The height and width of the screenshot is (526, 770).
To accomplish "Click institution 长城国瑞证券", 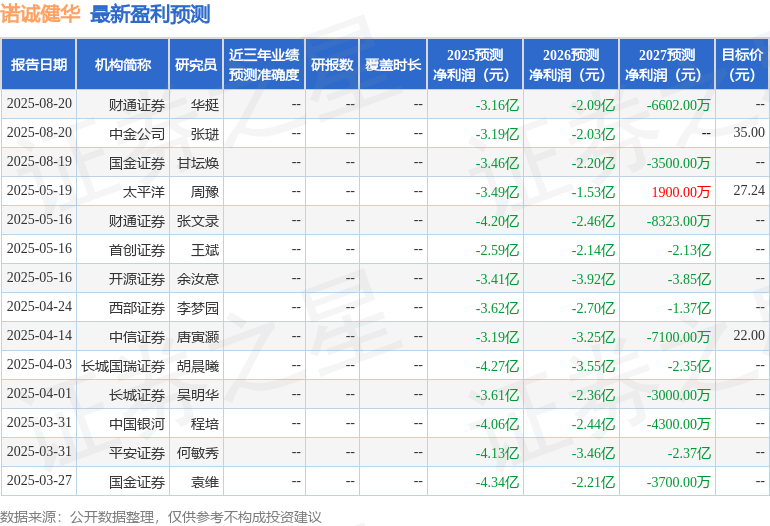I will pos(123,366).
